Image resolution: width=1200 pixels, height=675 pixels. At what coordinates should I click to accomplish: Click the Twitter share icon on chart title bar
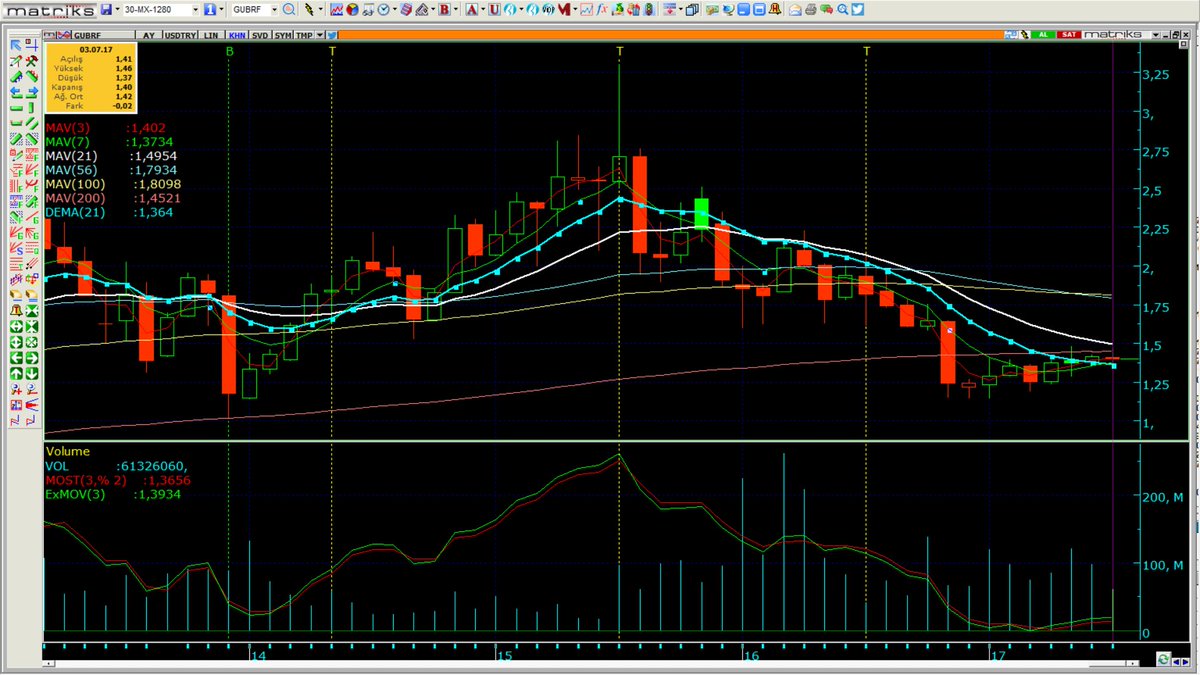tap(331, 34)
